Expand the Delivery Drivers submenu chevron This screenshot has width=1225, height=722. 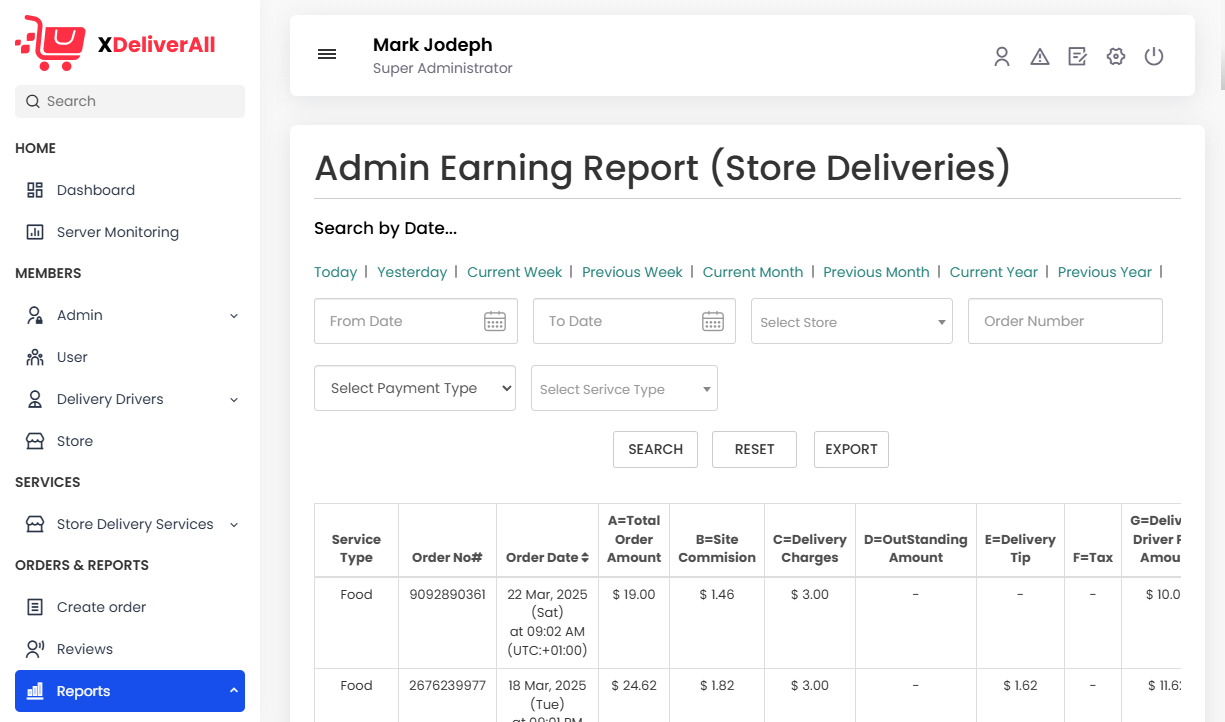pos(234,400)
